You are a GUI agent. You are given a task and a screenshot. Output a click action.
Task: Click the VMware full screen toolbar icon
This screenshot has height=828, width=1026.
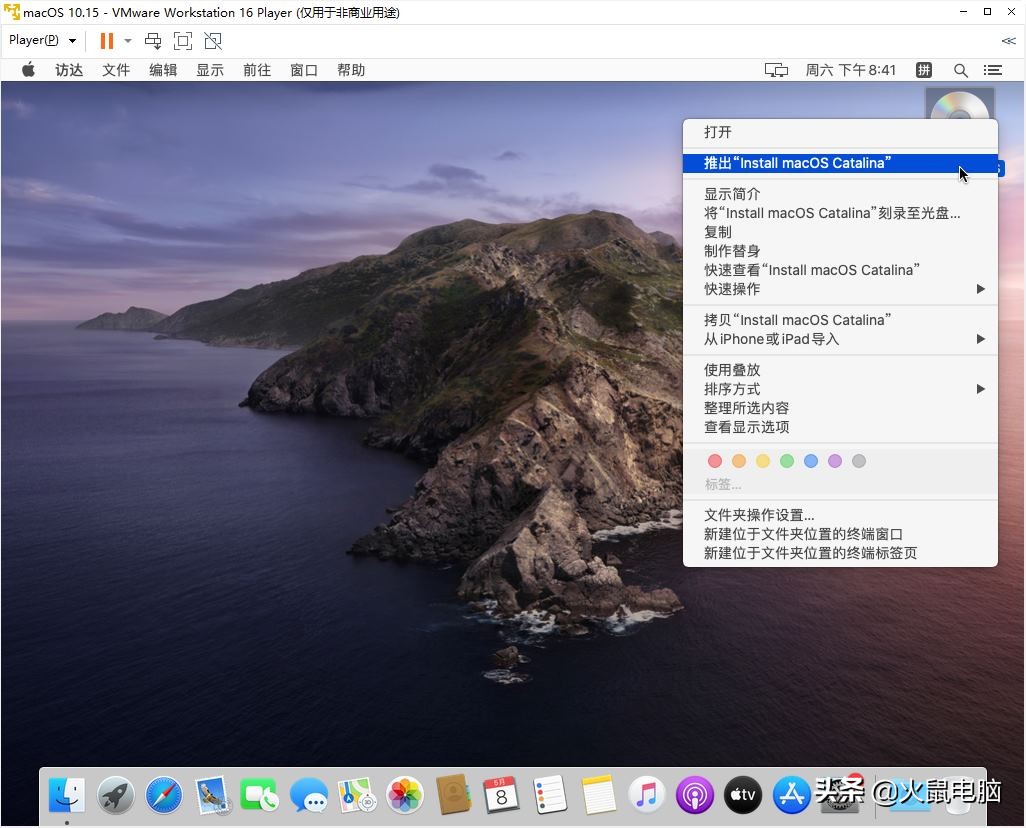tap(183, 41)
